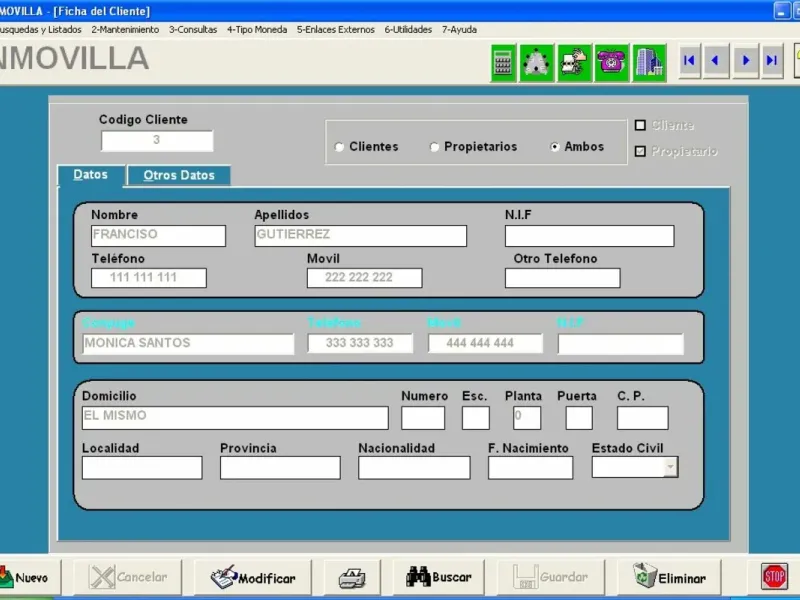Switch to the Datos tab
This screenshot has height=600, width=800.
(x=91, y=175)
